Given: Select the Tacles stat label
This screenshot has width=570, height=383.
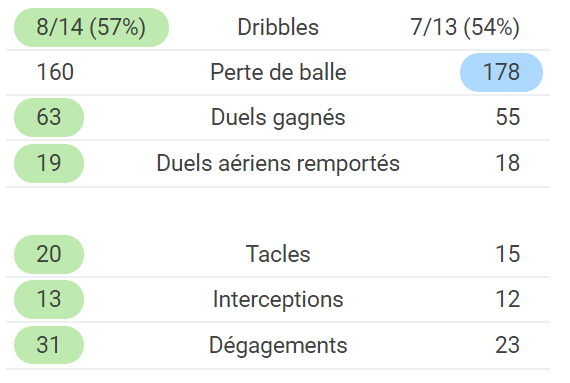Looking at the screenshot, I should pyautogui.click(x=278, y=254).
